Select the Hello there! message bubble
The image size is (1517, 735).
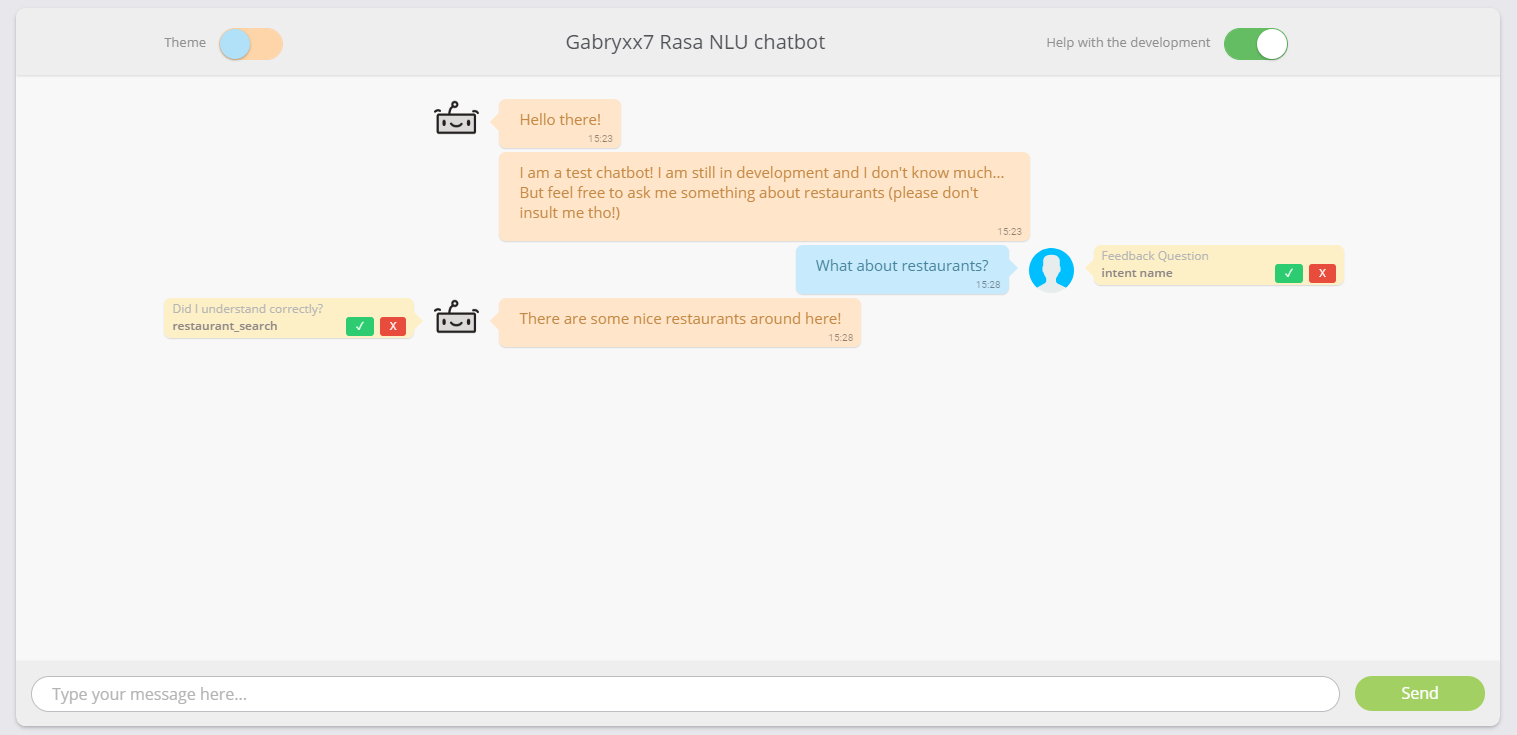560,123
